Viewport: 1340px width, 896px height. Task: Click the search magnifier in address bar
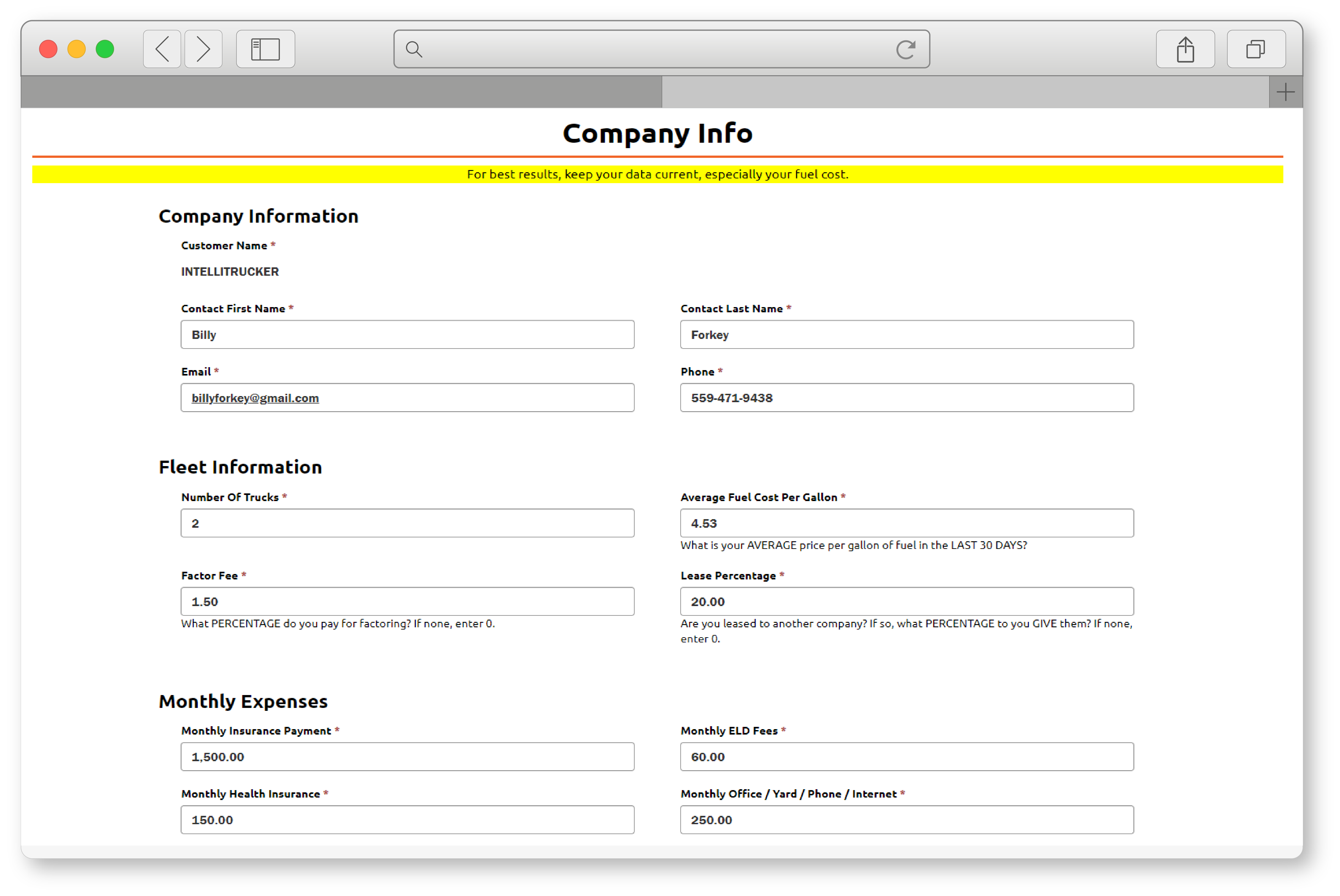point(414,50)
